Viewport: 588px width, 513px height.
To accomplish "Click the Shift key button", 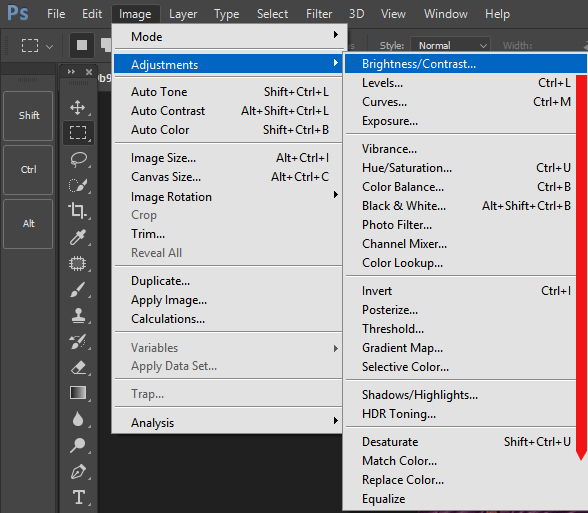I will pyautogui.click(x=28, y=116).
